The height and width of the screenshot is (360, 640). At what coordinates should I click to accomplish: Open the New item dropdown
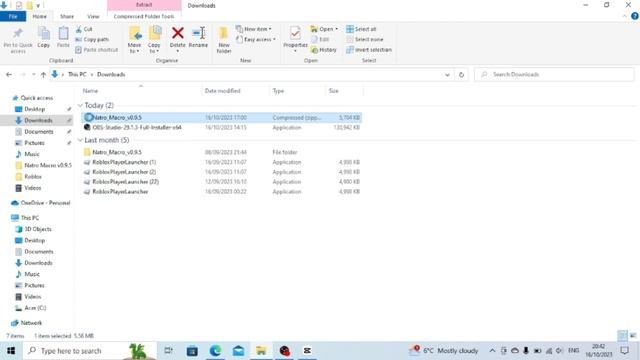pyautogui.click(x=253, y=29)
